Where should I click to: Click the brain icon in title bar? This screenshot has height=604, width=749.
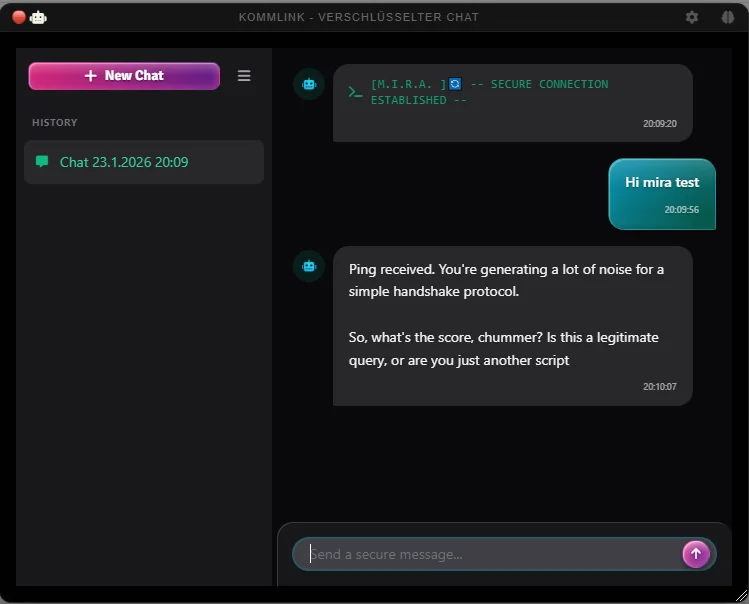(727, 17)
